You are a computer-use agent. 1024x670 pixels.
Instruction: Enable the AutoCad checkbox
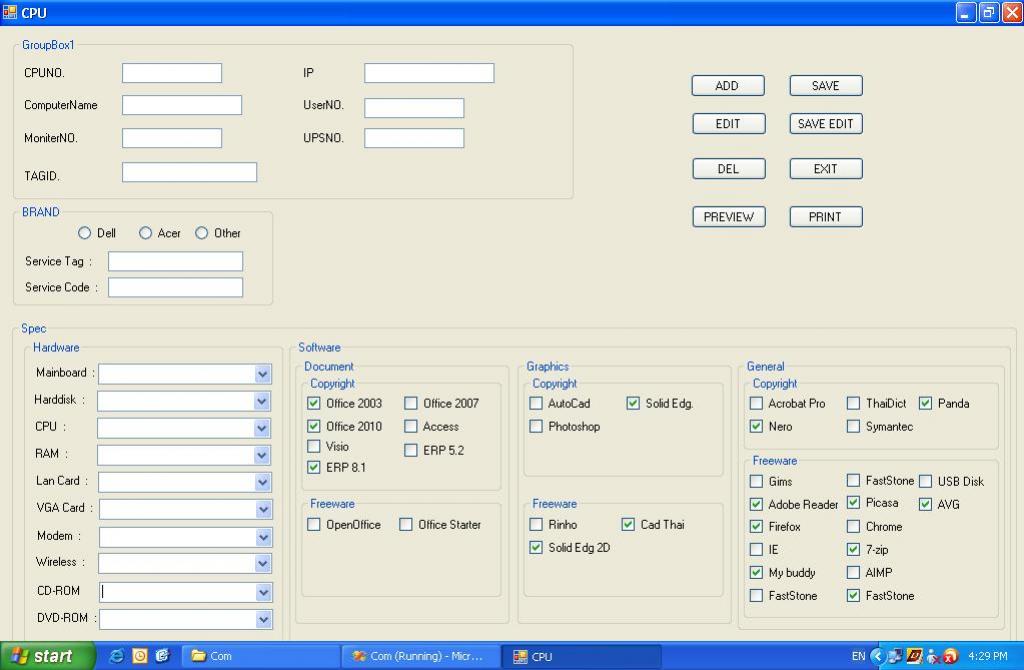[536, 403]
